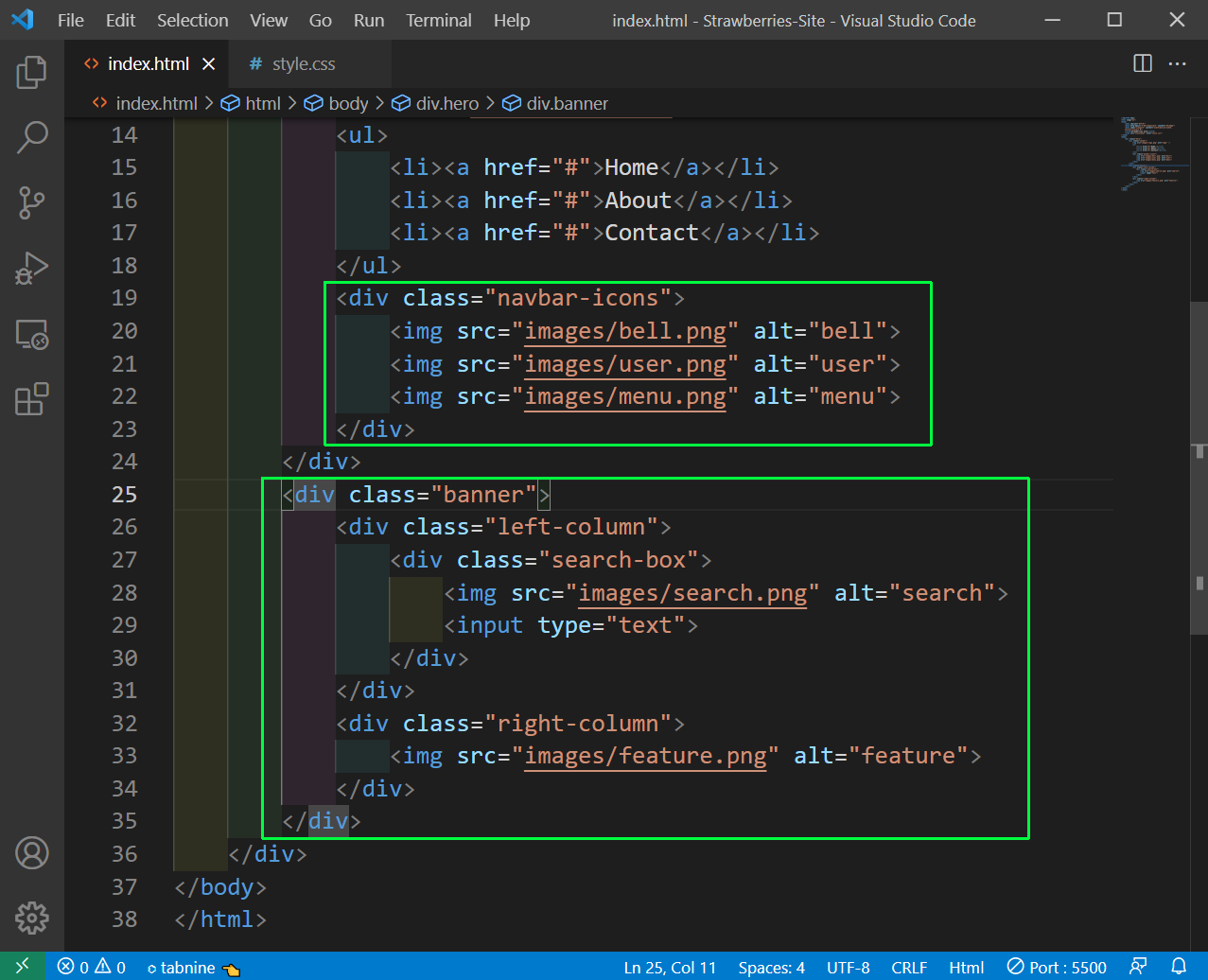Change line ending via CRLF

coord(909,967)
